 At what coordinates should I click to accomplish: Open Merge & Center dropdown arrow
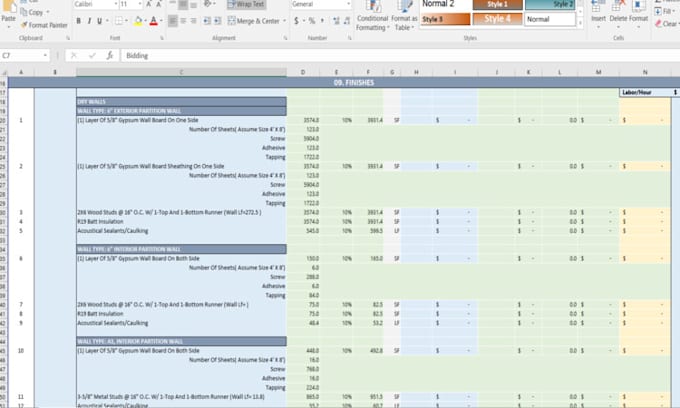click(284, 21)
